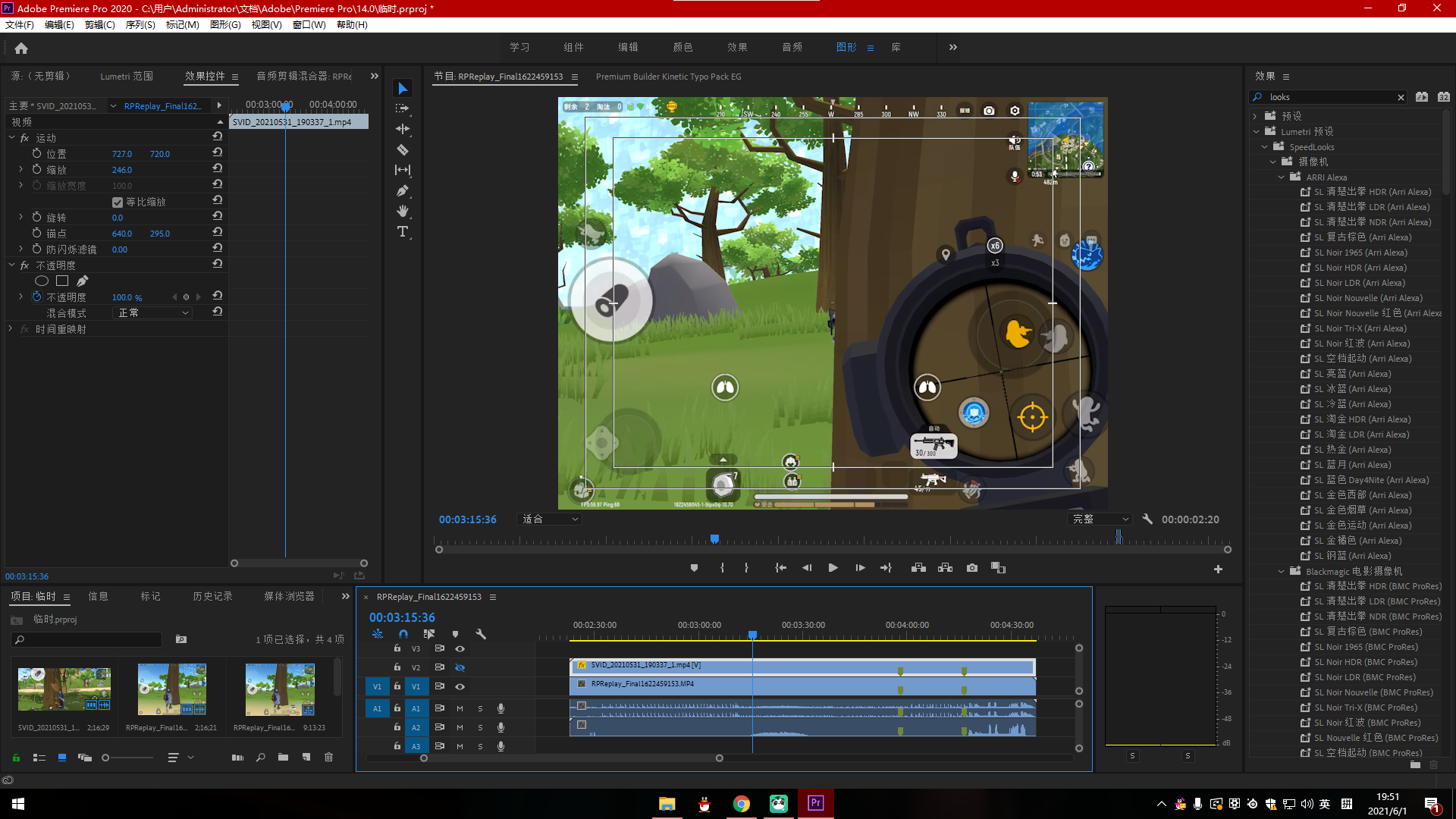
Task: Clear the effects search field
Action: 1401,97
